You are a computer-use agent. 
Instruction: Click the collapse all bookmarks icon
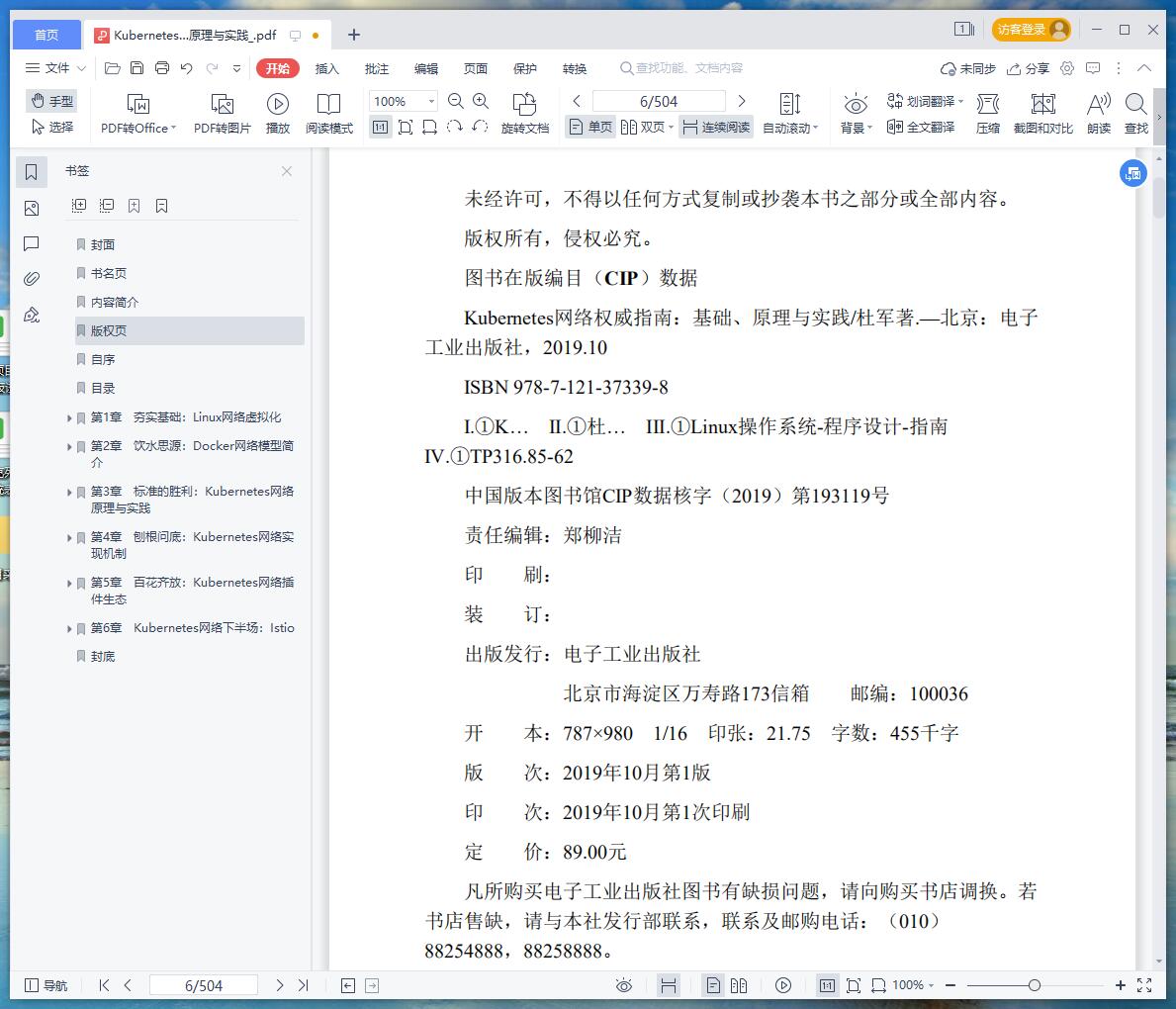point(107,206)
